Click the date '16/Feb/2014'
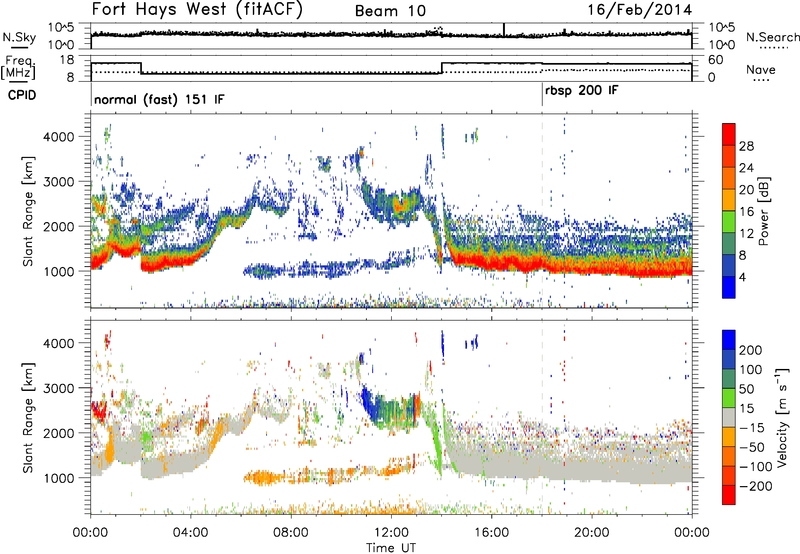The image size is (800, 554). (x=640, y=10)
